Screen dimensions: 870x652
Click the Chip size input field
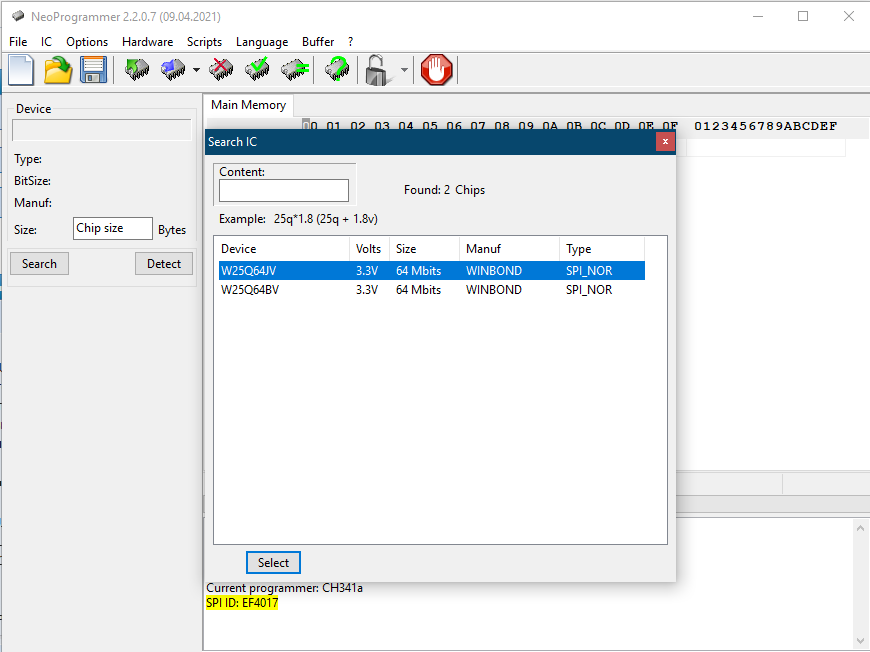[113, 229]
